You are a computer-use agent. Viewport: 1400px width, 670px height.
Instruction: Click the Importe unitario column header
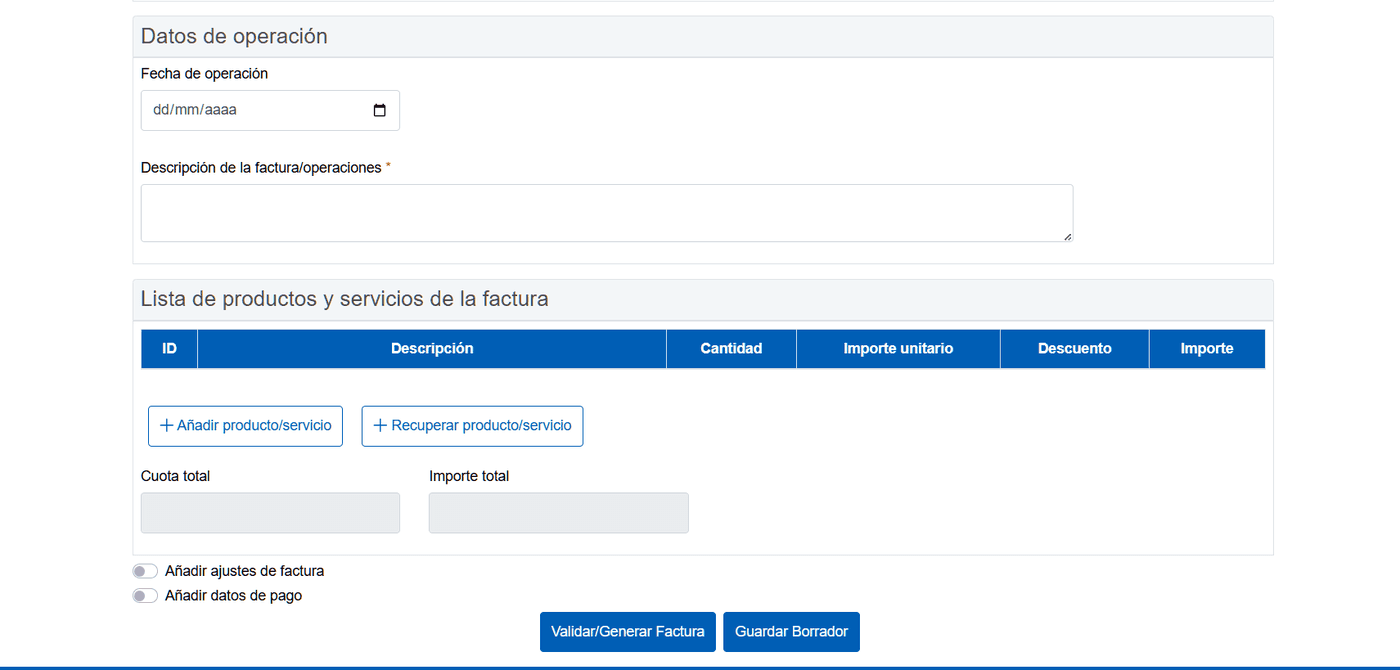(899, 349)
